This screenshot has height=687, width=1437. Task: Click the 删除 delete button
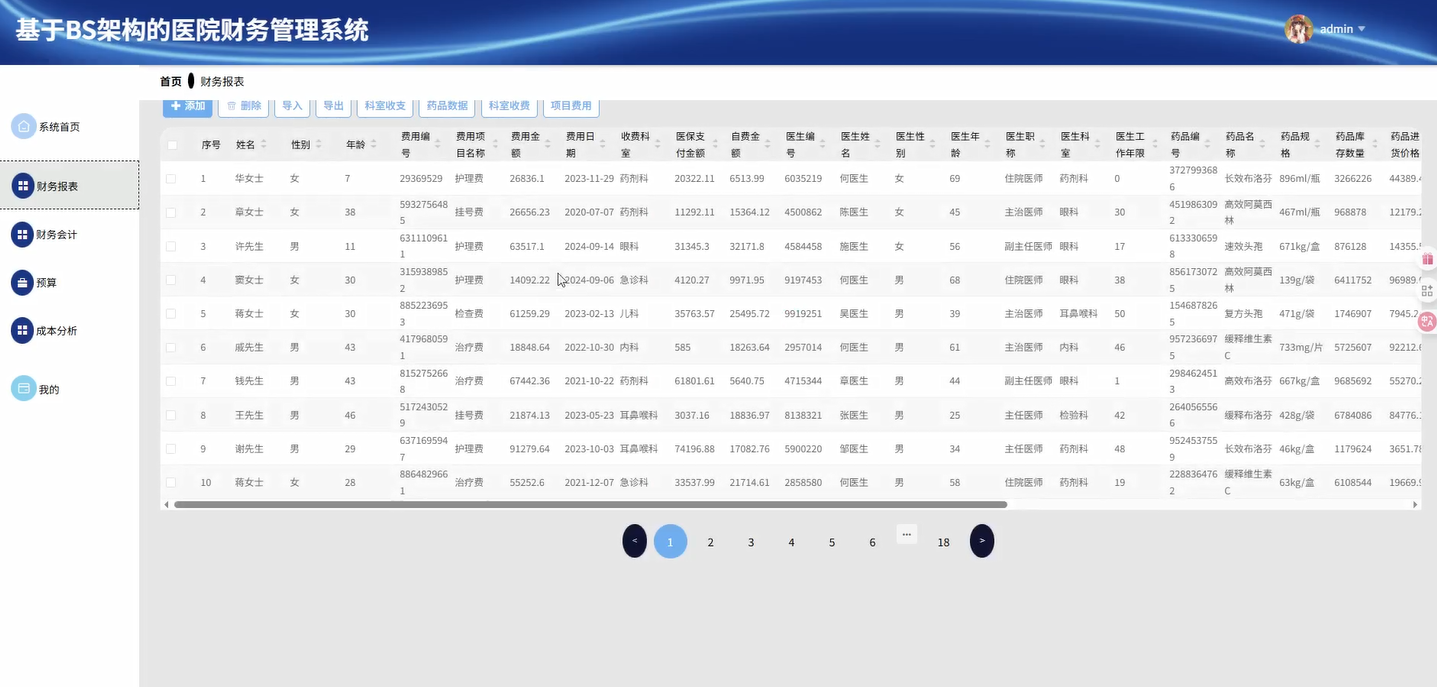pos(243,106)
